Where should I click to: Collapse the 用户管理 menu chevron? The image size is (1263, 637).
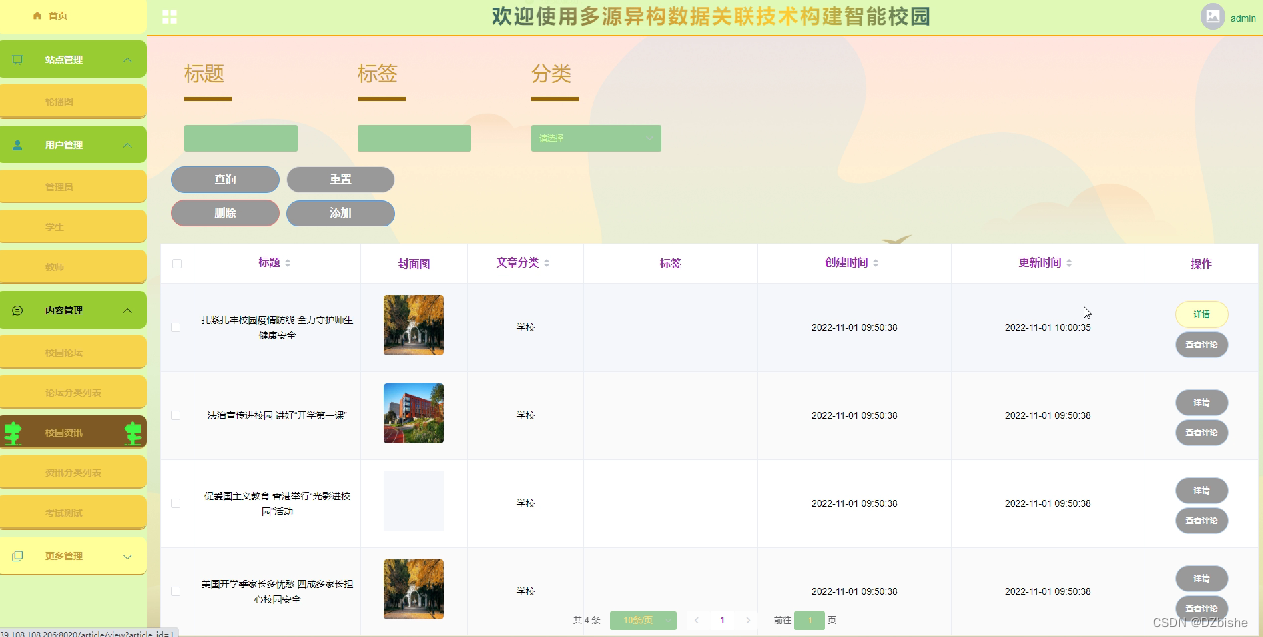click(127, 145)
